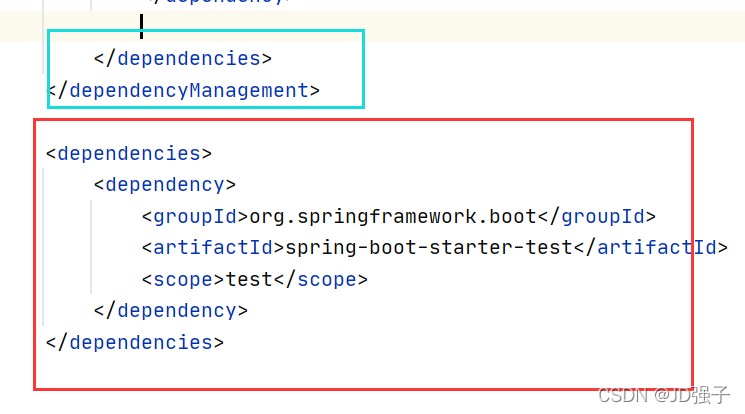The image size is (745, 414).
Task: Click closing dependencies tag above dependencyManagement
Action: coord(182,59)
